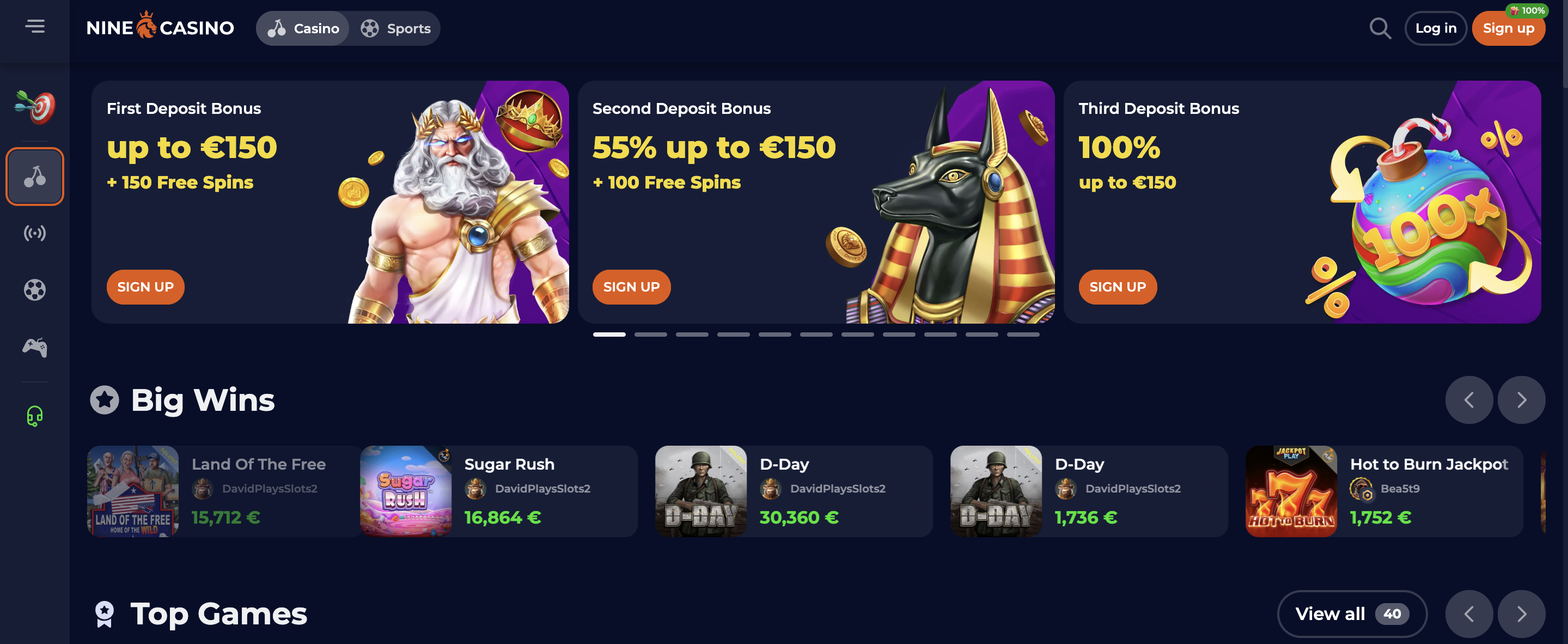Open the game controller sidebar icon
This screenshot has height=644, width=1568.
pos(35,347)
